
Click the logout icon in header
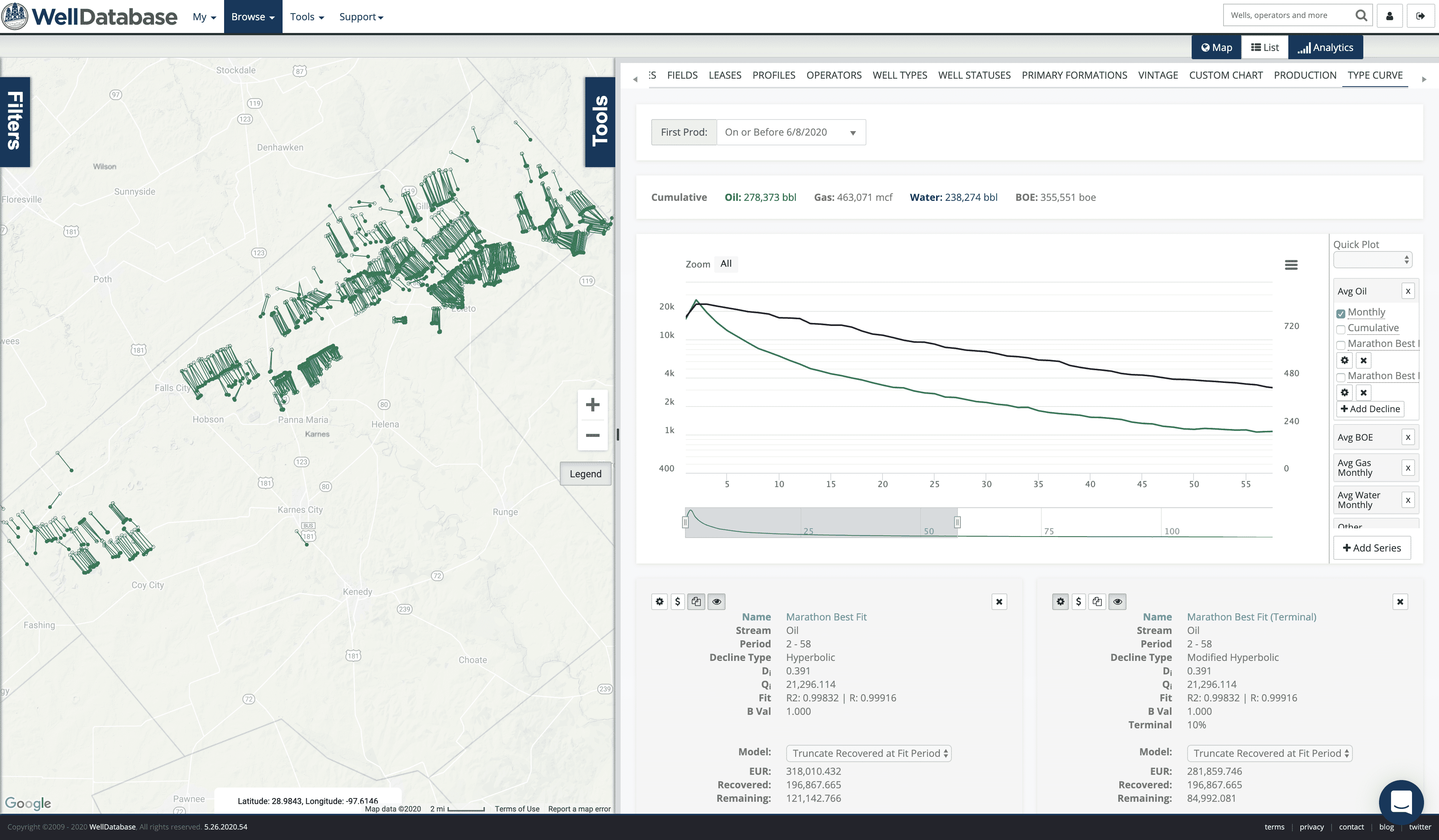tap(1420, 16)
